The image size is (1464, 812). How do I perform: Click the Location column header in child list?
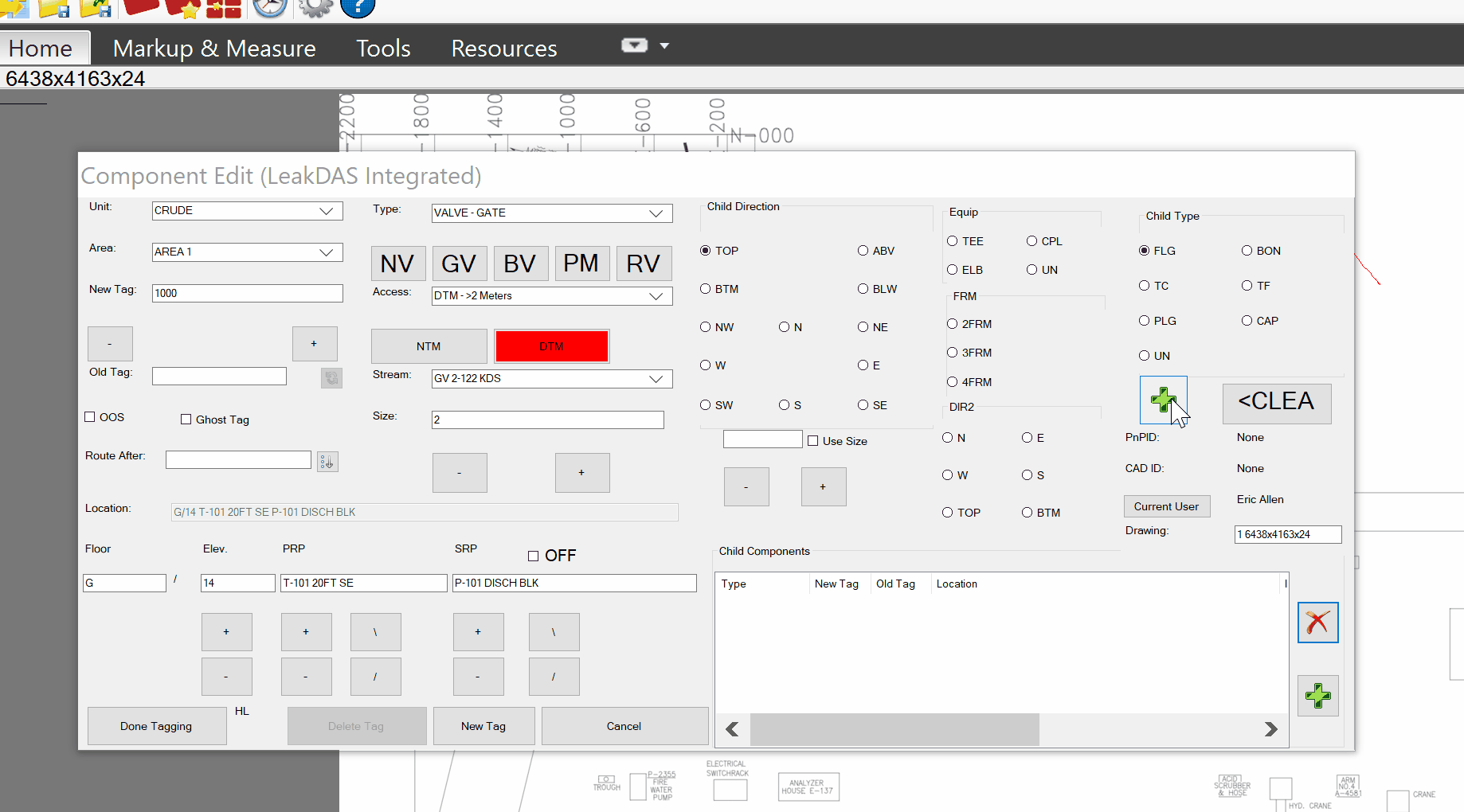(957, 584)
